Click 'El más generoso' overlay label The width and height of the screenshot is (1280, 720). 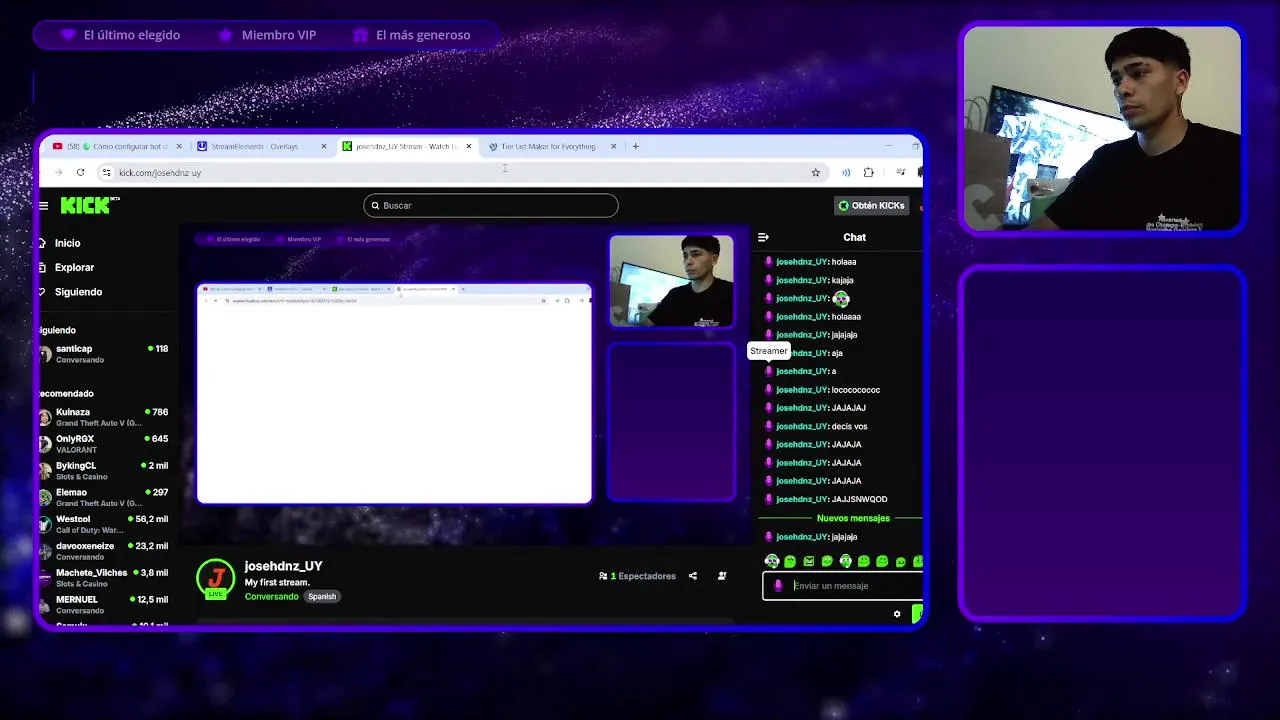point(423,35)
